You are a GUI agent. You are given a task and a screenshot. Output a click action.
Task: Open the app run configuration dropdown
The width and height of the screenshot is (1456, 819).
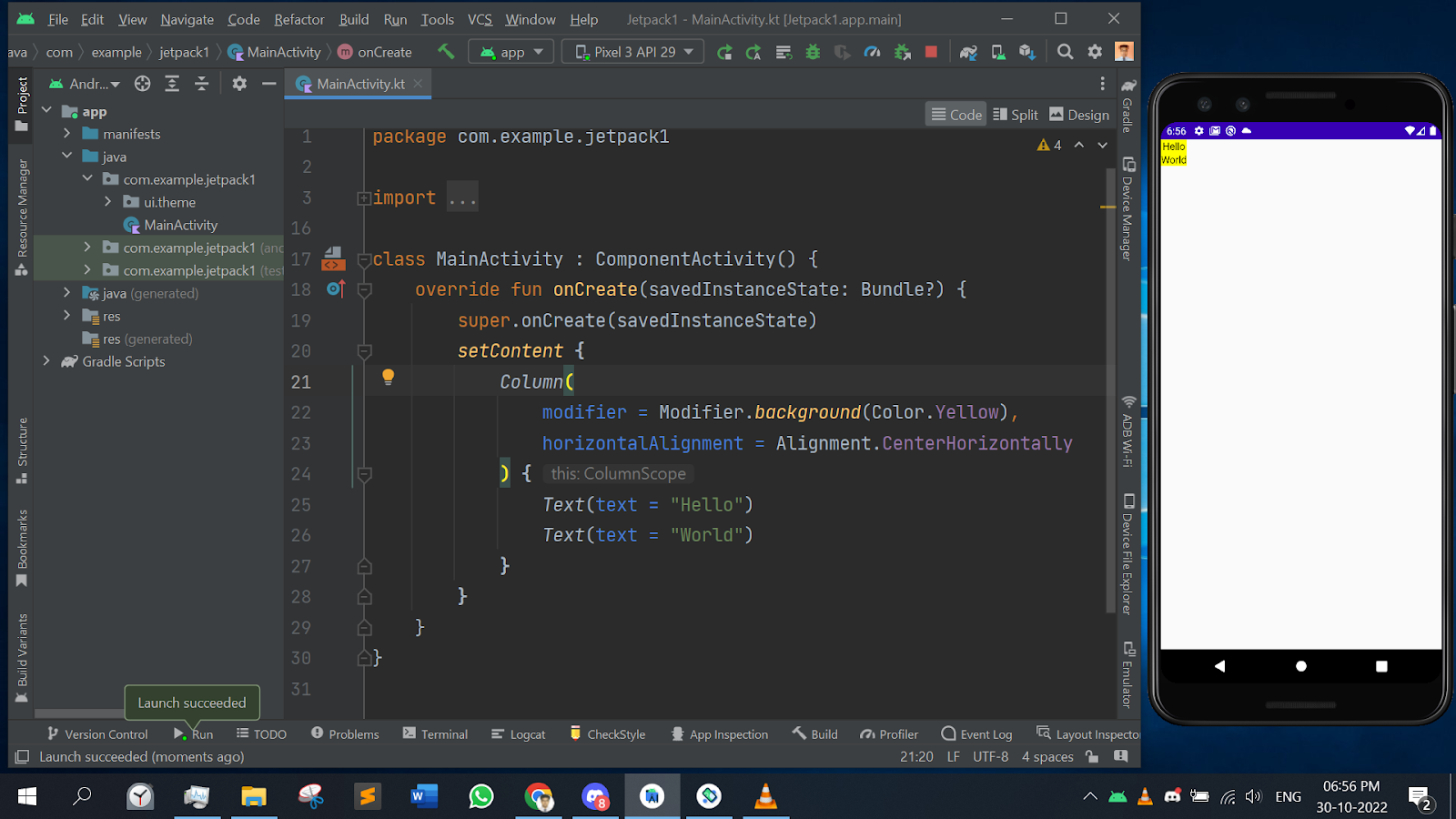pos(511,52)
